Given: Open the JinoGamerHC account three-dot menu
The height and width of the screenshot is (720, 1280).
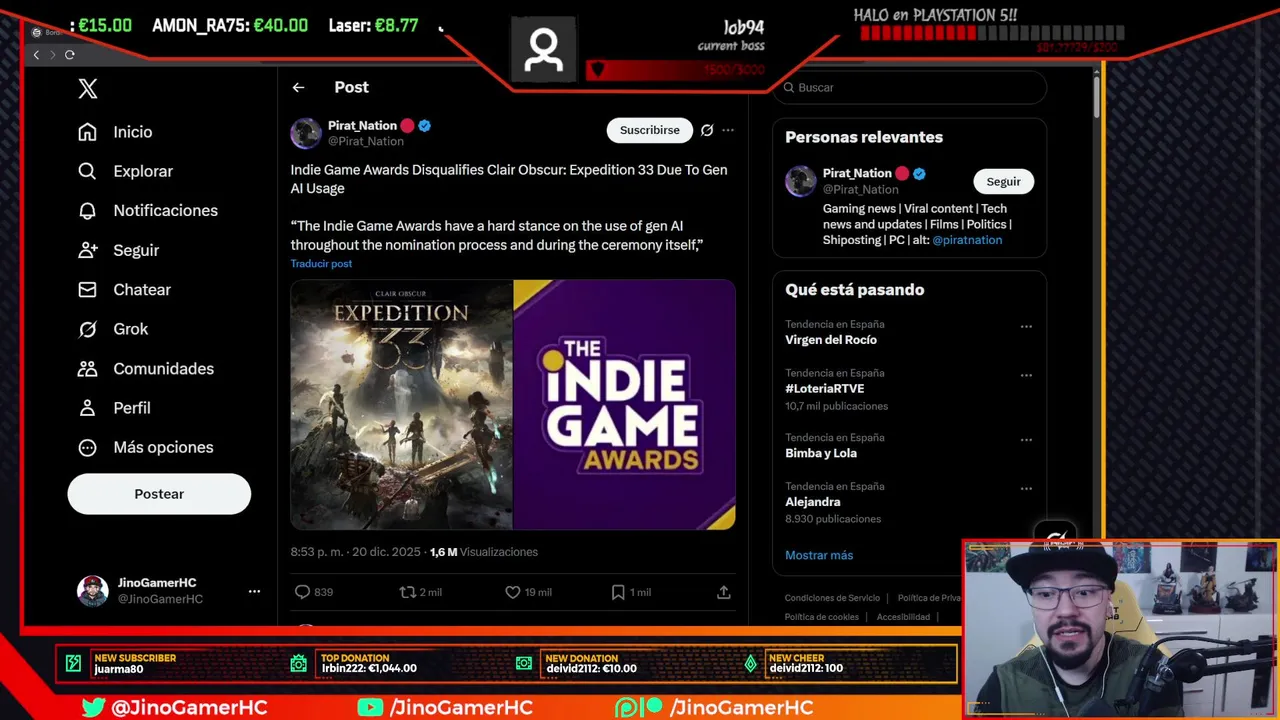Looking at the screenshot, I should tap(254, 591).
